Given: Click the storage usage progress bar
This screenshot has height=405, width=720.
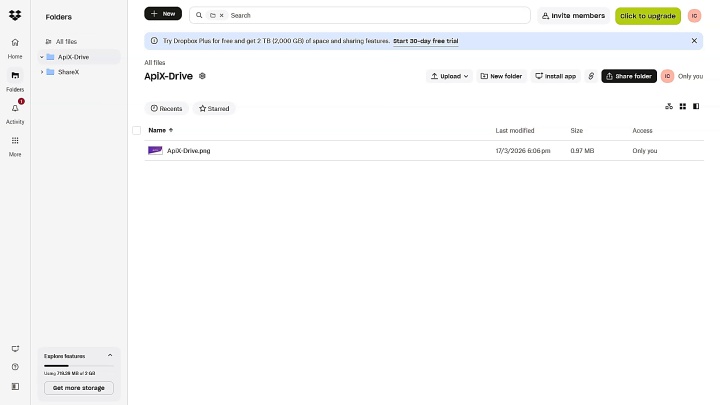Looking at the screenshot, I should (x=79, y=366).
